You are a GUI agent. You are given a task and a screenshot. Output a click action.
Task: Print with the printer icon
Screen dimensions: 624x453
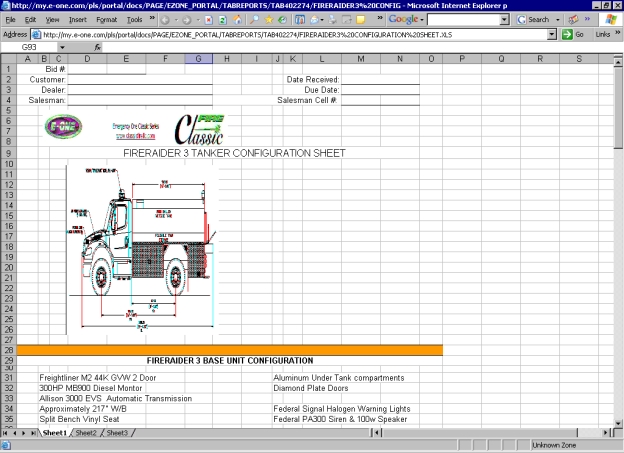pos(332,20)
